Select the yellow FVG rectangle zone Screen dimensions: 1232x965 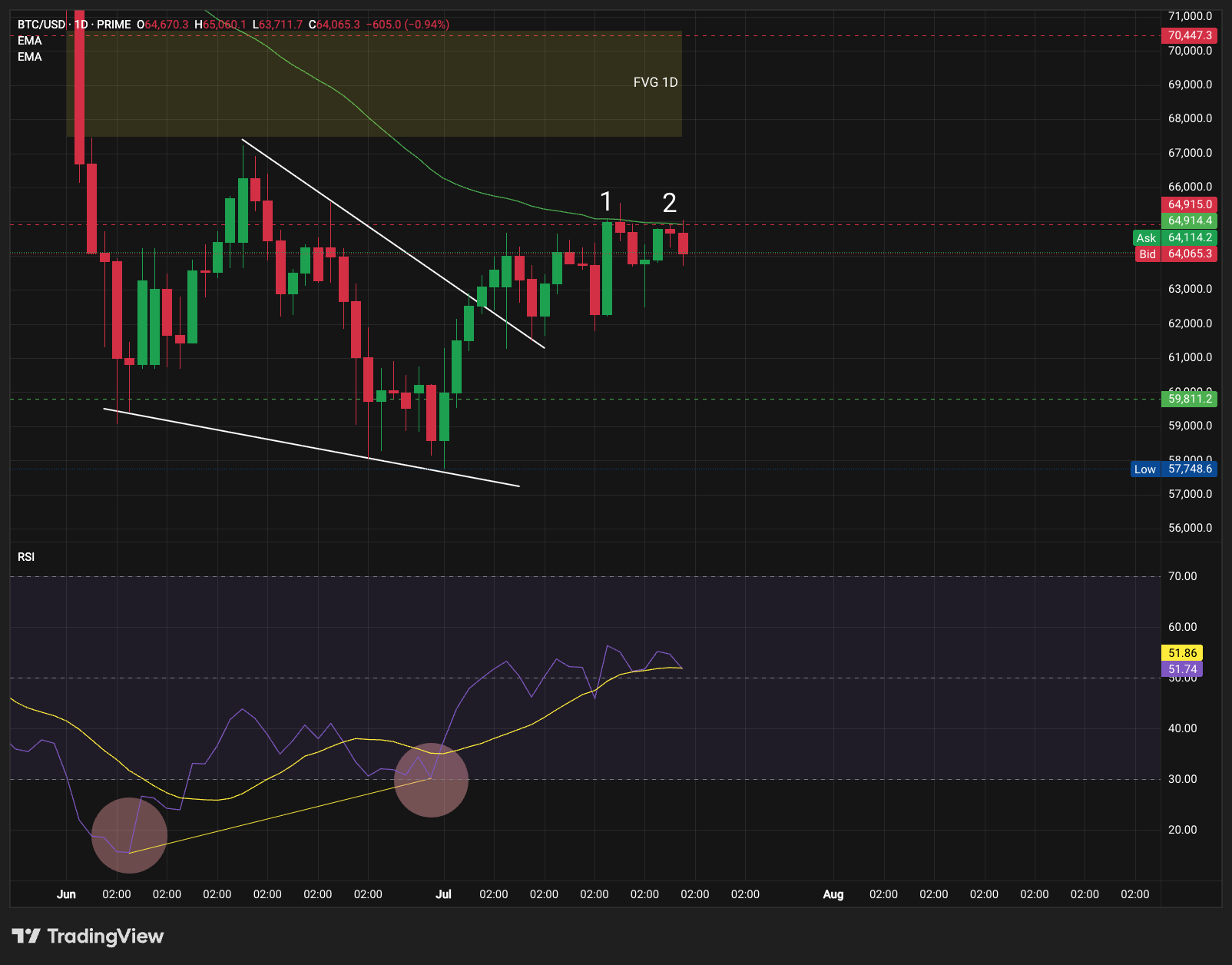pyautogui.click(x=374, y=84)
